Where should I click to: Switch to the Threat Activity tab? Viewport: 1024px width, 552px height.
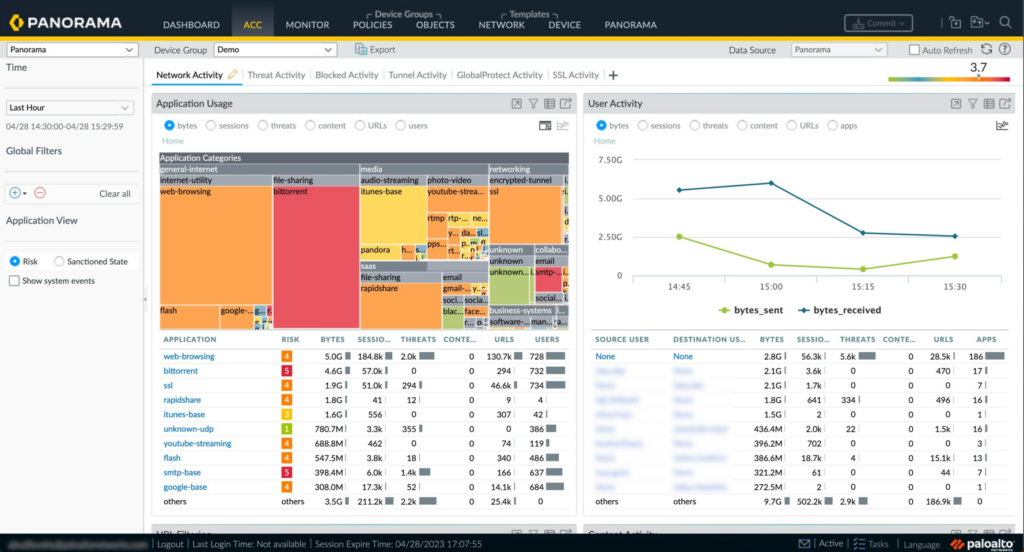(x=276, y=75)
